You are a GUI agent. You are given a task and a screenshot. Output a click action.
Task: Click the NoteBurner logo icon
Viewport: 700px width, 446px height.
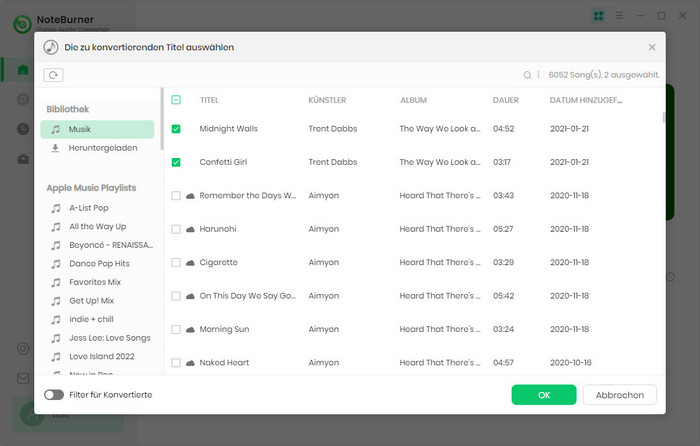[22, 24]
